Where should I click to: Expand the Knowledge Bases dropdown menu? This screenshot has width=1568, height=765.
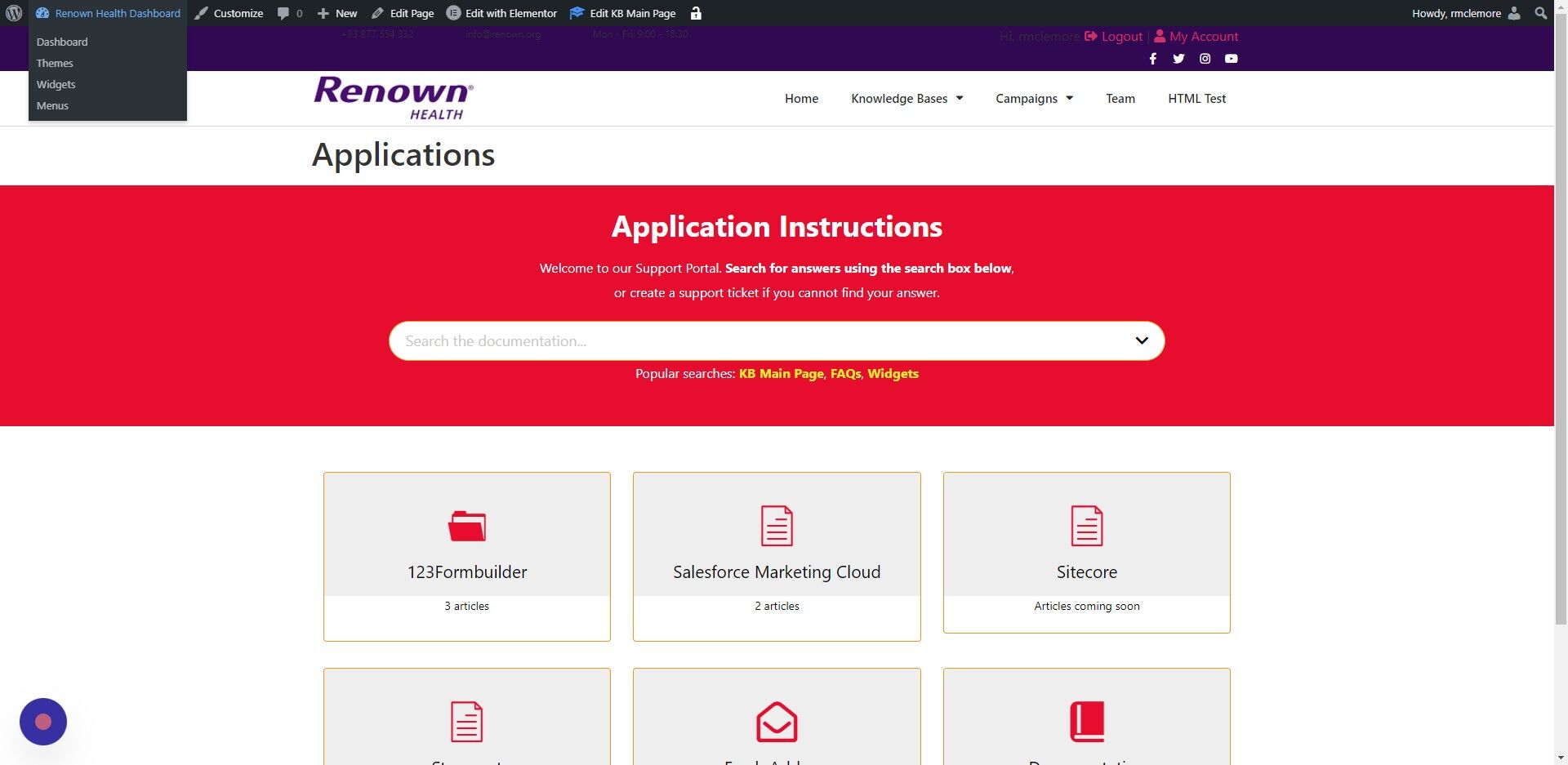tap(906, 99)
